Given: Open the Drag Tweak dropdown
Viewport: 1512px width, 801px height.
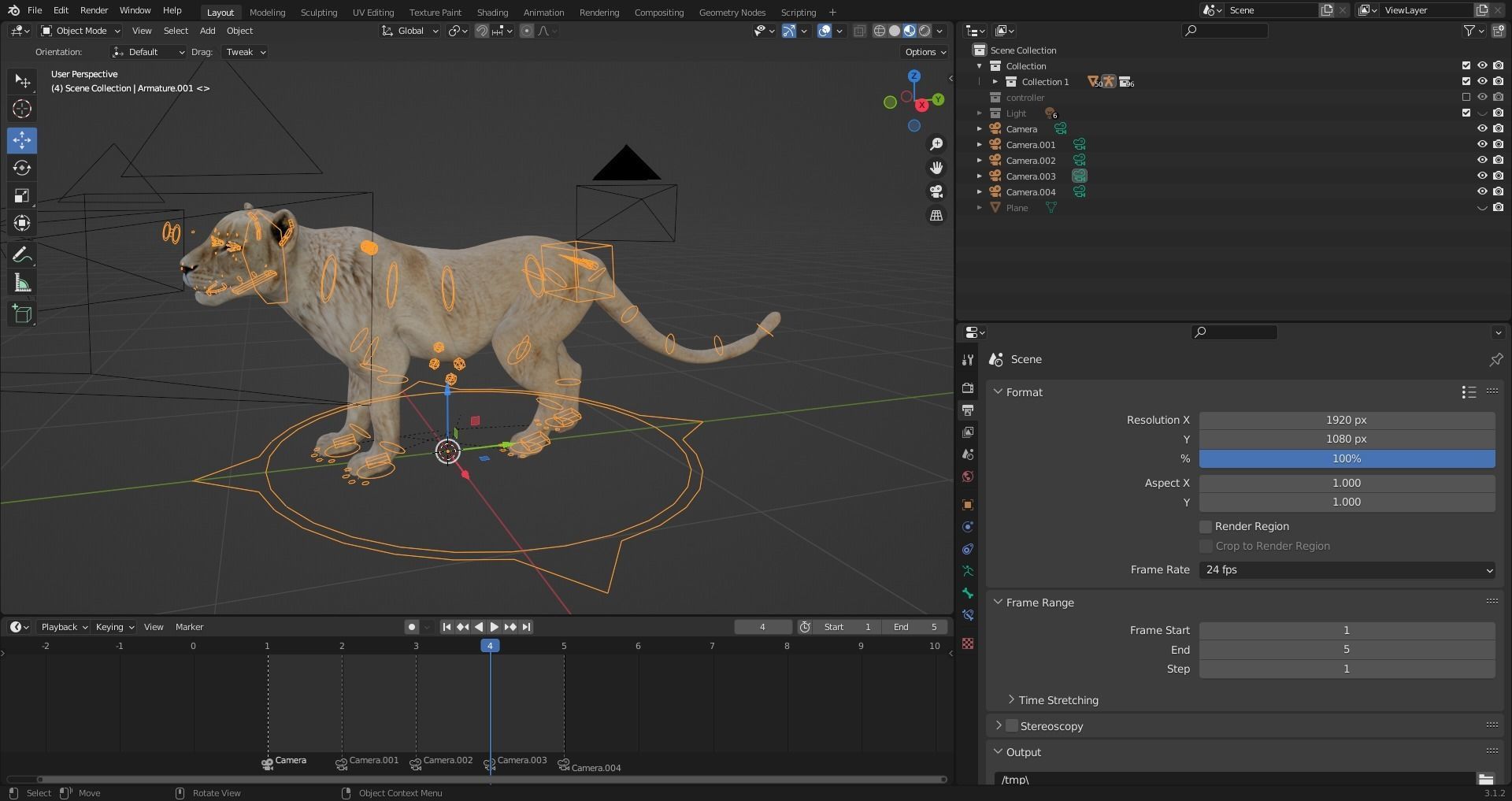Looking at the screenshot, I should tap(245, 52).
